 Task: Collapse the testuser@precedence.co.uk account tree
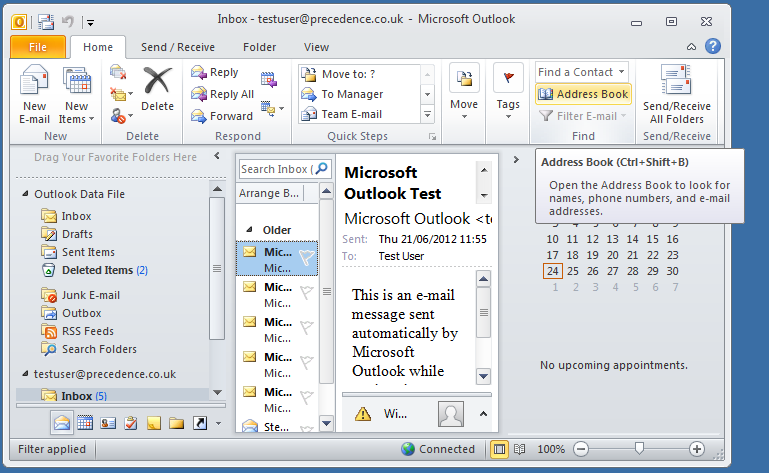[x=25, y=374]
